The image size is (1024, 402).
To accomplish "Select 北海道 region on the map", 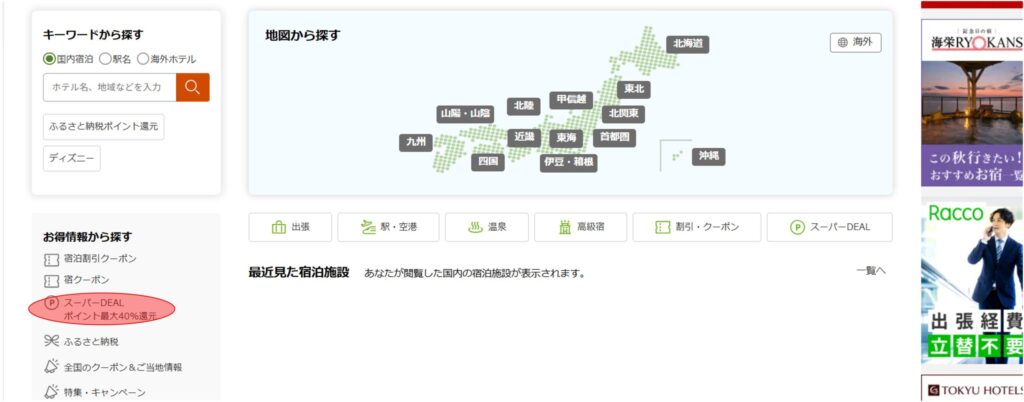I will [x=688, y=44].
